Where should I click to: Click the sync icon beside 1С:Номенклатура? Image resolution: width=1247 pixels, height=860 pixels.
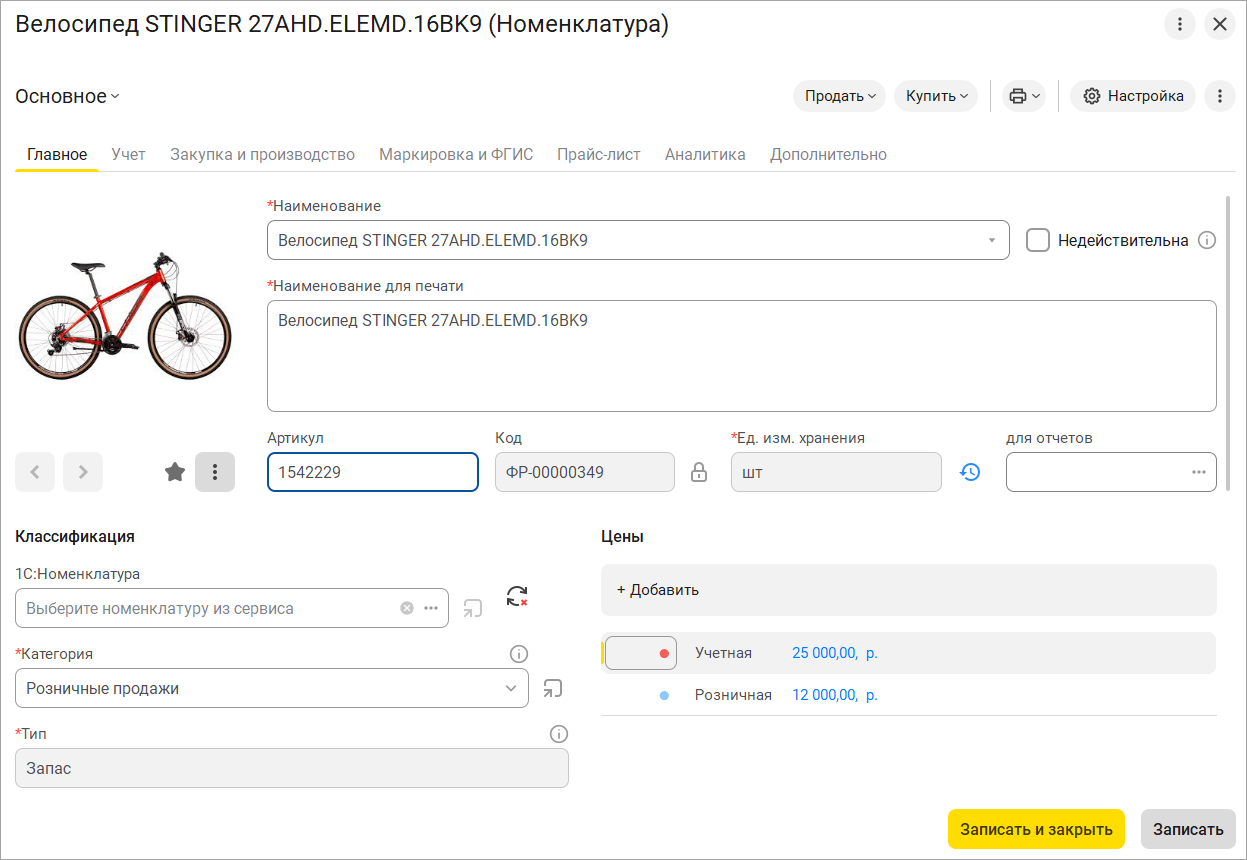[x=516, y=597]
